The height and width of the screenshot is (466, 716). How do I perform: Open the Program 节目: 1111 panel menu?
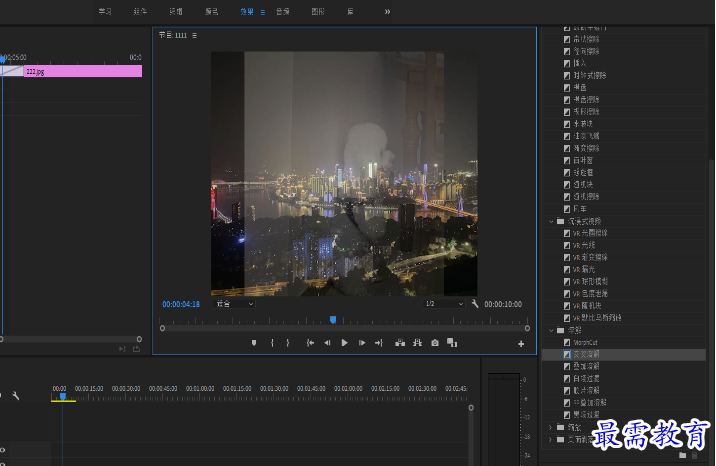[x=195, y=35]
